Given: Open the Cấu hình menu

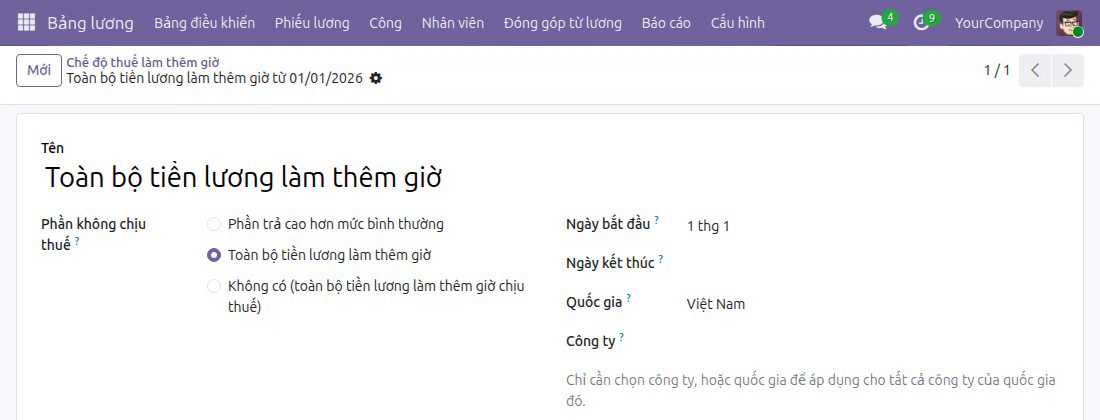Looking at the screenshot, I should coord(737,23).
